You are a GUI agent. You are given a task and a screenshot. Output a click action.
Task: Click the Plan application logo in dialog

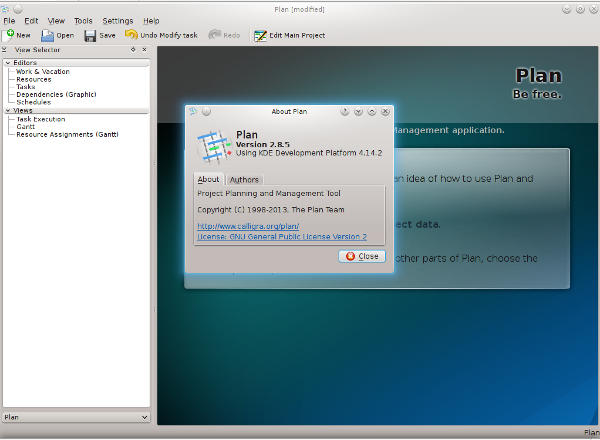[x=214, y=147]
